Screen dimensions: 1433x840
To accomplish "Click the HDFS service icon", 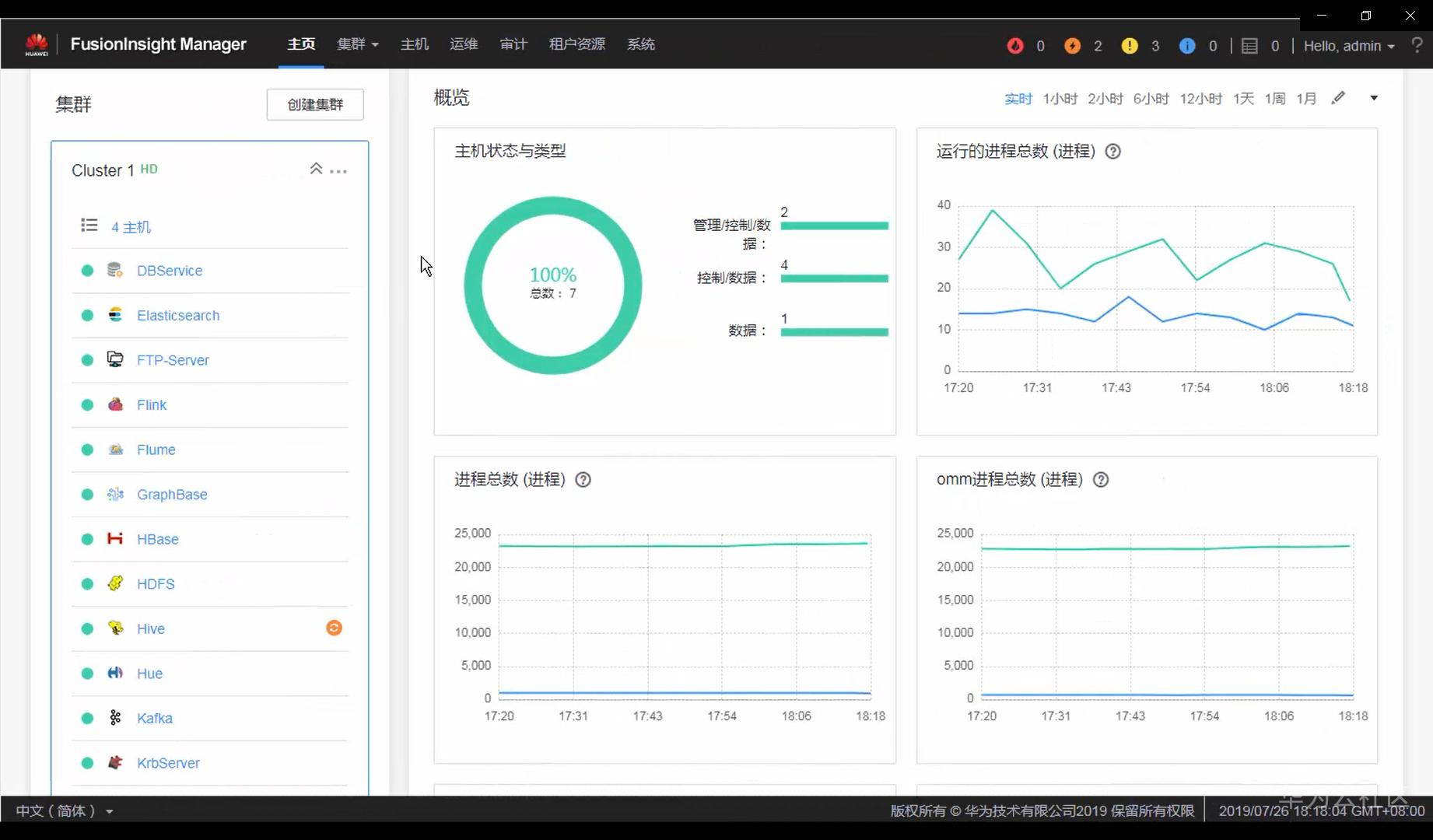I will (x=115, y=583).
